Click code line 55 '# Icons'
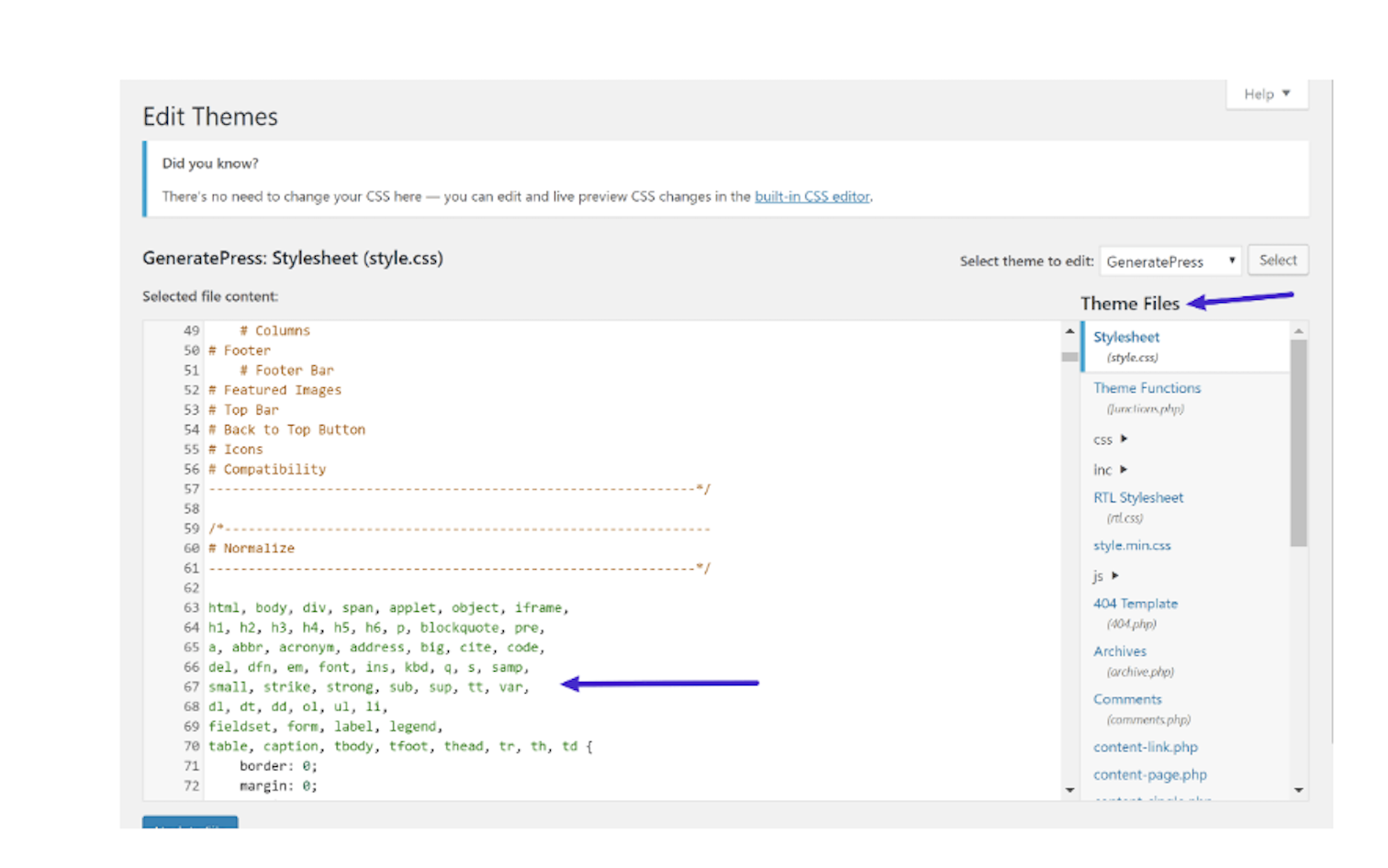The height and width of the screenshot is (868, 1388). pyautogui.click(x=236, y=449)
